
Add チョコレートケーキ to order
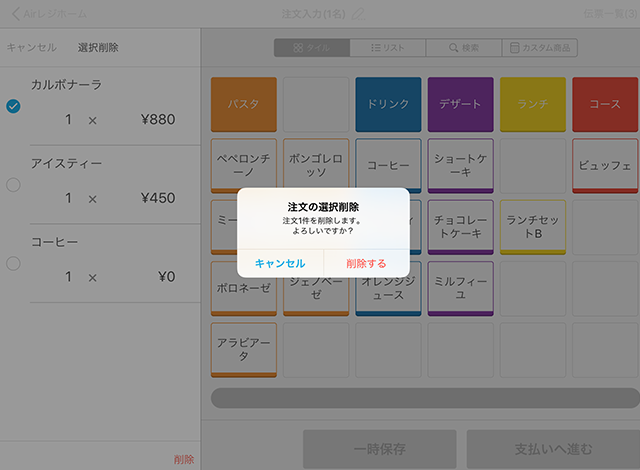coord(460,227)
